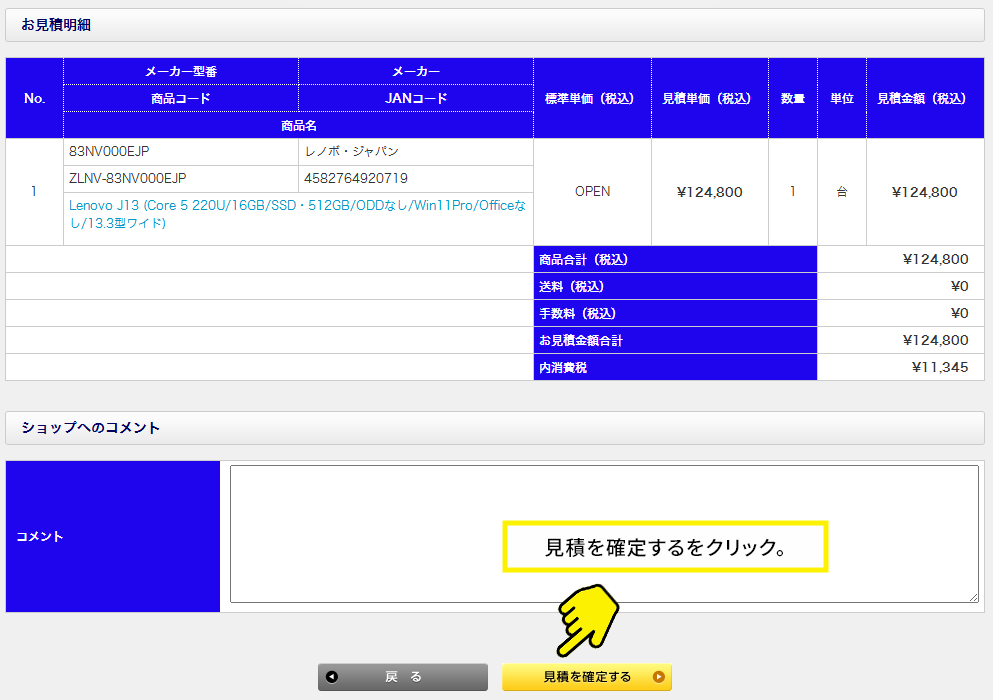Select product code ZLNV-83NV000EJP cell
The image size is (993, 700).
[x=180, y=179]
